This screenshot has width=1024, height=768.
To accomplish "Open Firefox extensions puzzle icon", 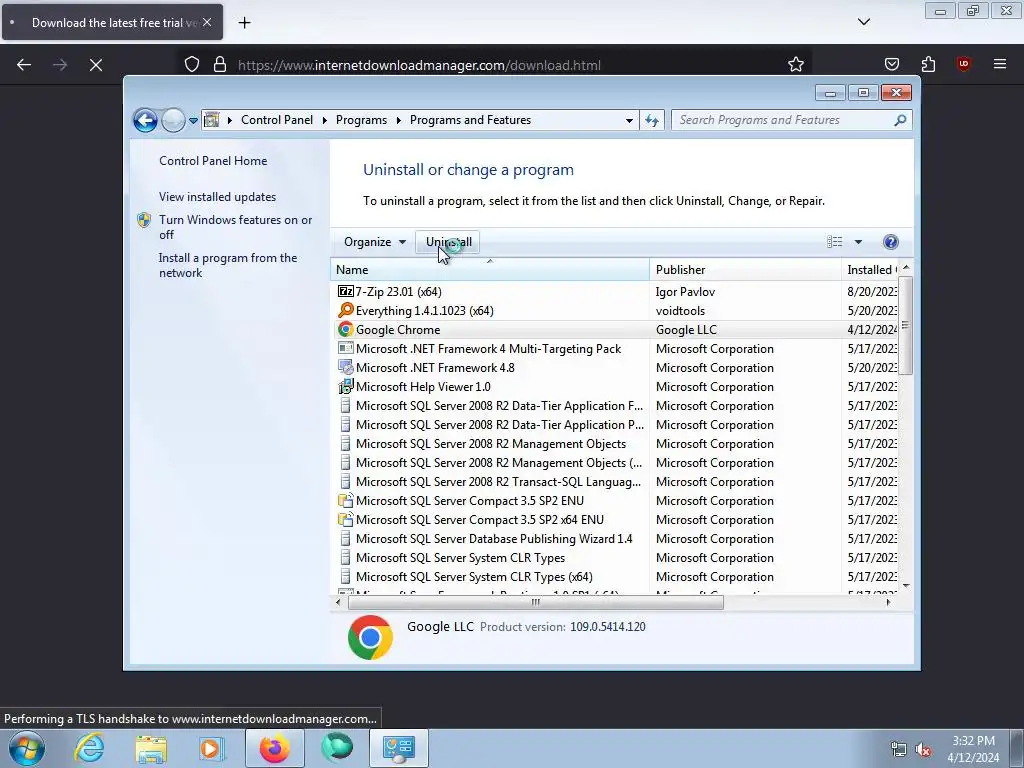I will point(928,64).
